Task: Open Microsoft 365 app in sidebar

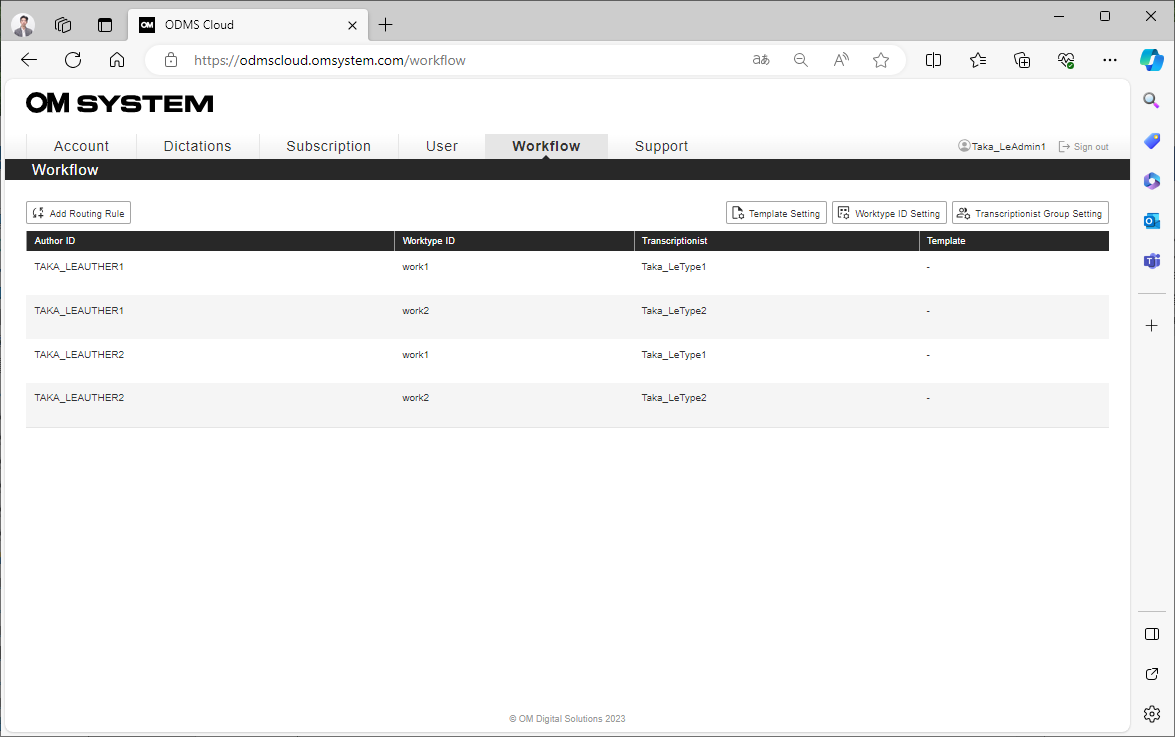Action: [1151, 180]
